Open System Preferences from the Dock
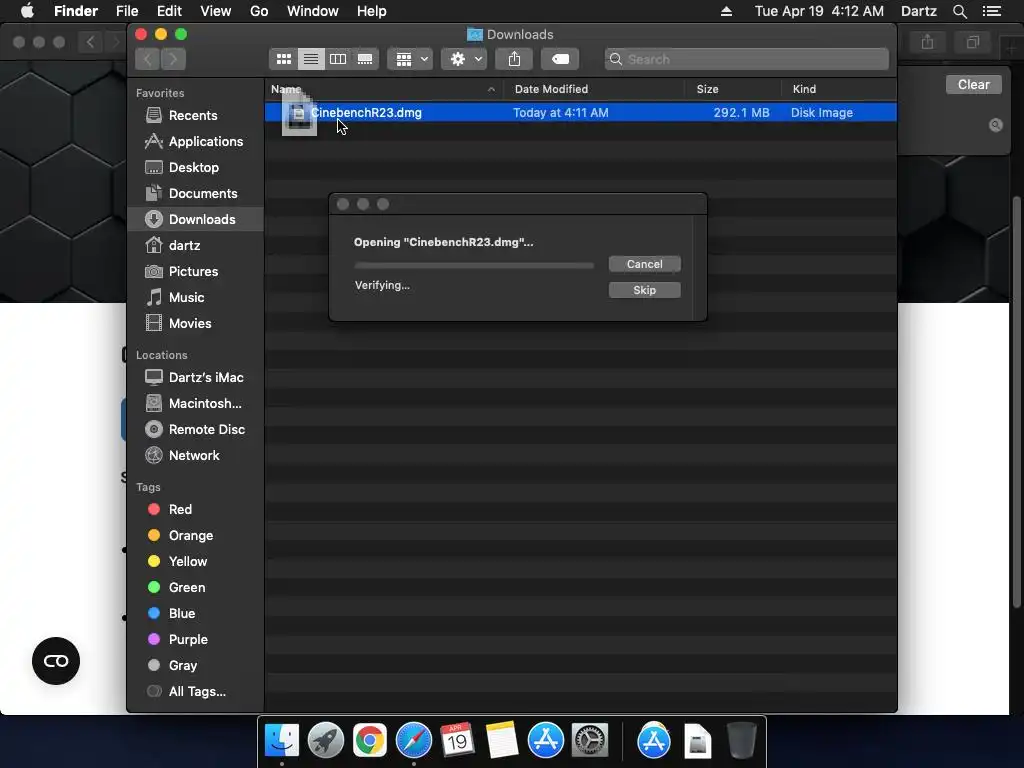This screenshot has height=768, width=1024. point(590,741)
